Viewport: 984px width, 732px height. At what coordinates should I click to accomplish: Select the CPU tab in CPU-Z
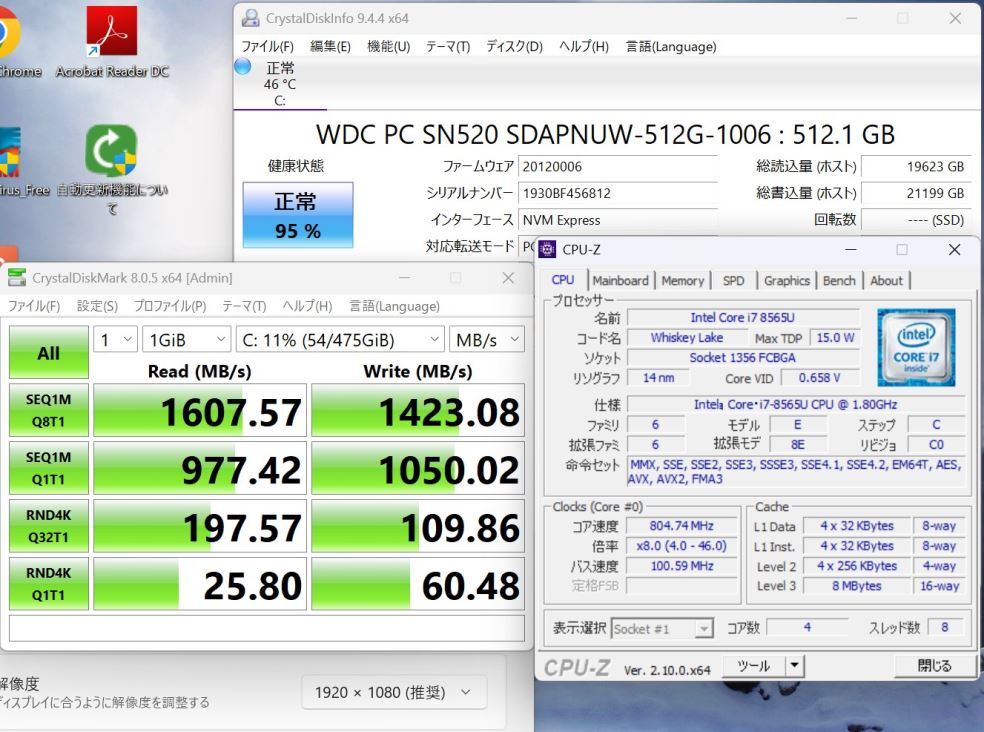[x=563, y=280]
